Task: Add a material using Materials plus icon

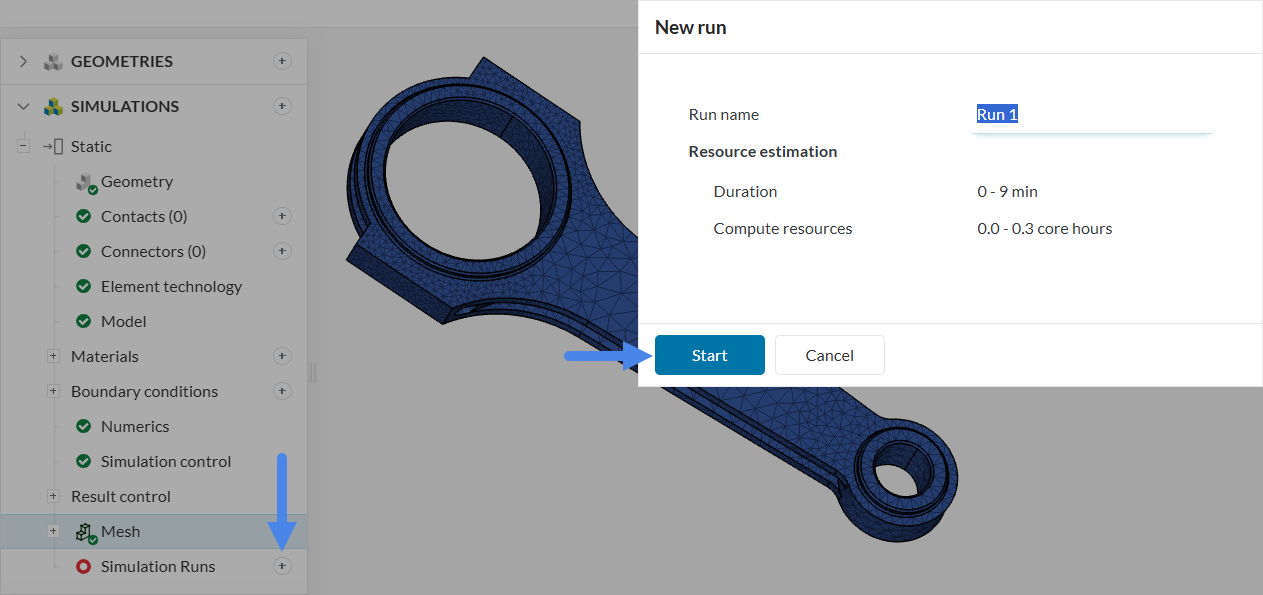Action: click(282, 356)
